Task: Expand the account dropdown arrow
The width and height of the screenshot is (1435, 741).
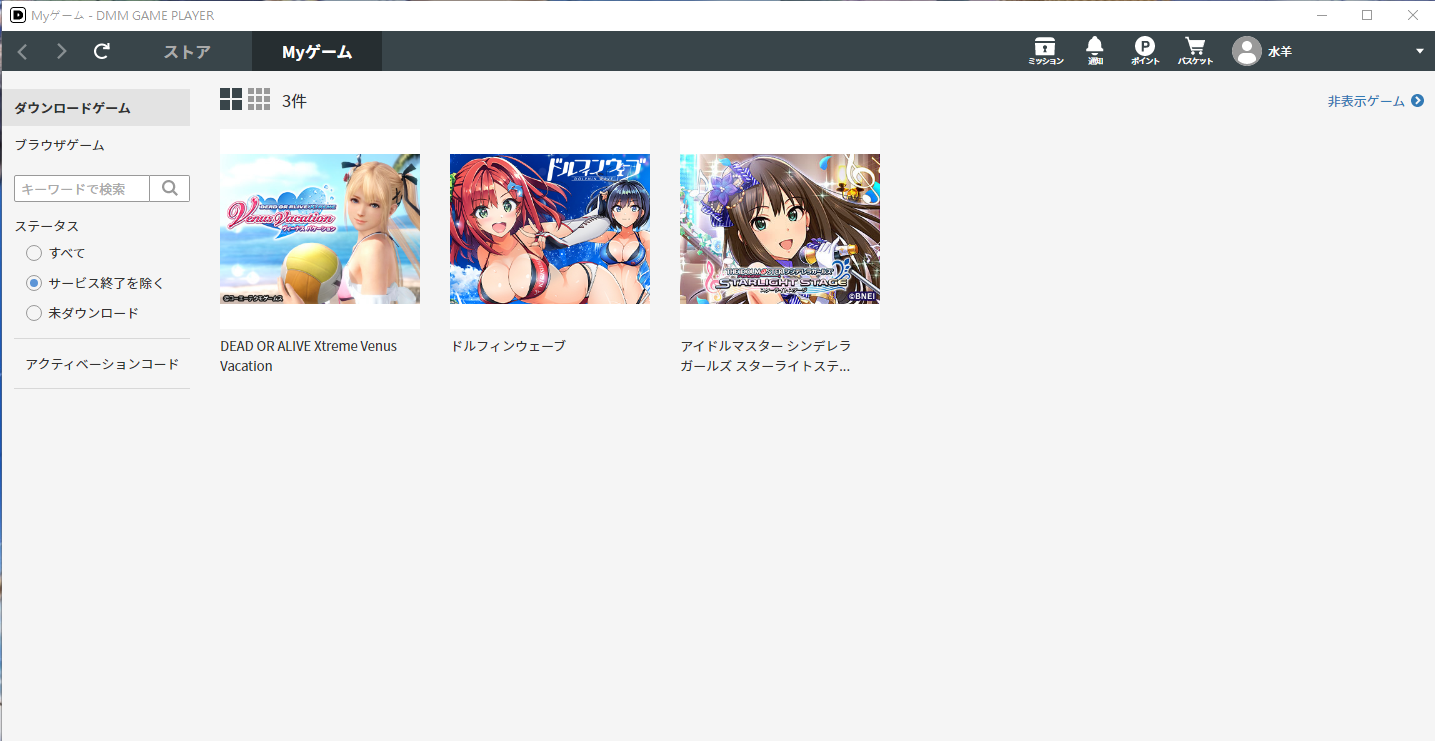Action: 1419,51
